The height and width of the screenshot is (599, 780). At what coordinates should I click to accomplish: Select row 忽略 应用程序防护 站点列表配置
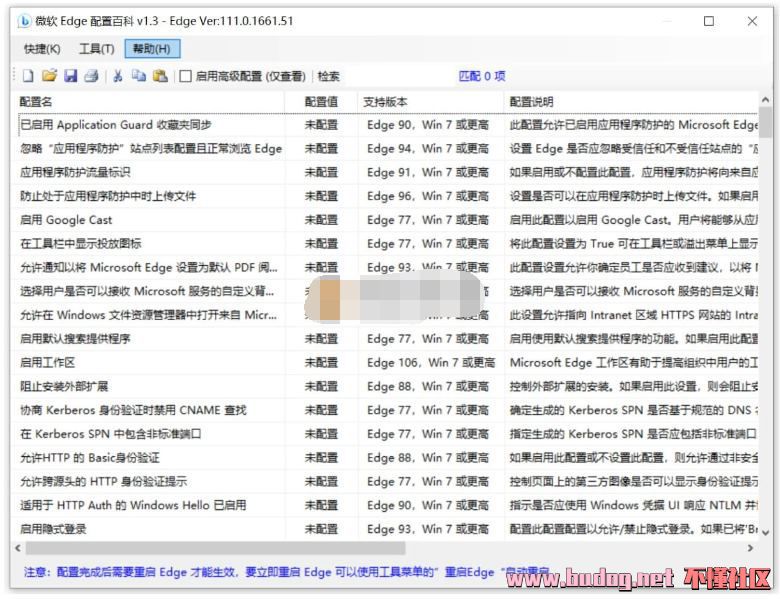pos(386,149)
